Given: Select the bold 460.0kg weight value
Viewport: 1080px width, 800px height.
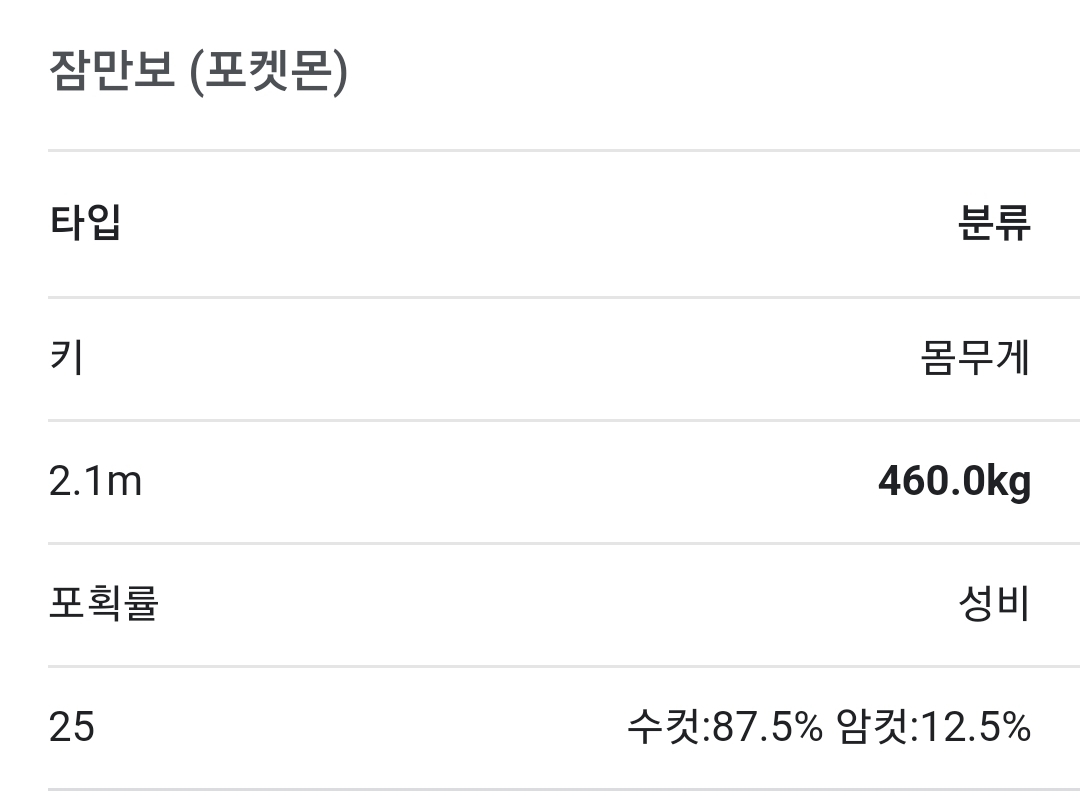Looking at the screenshot, I should tap(955, 481).
